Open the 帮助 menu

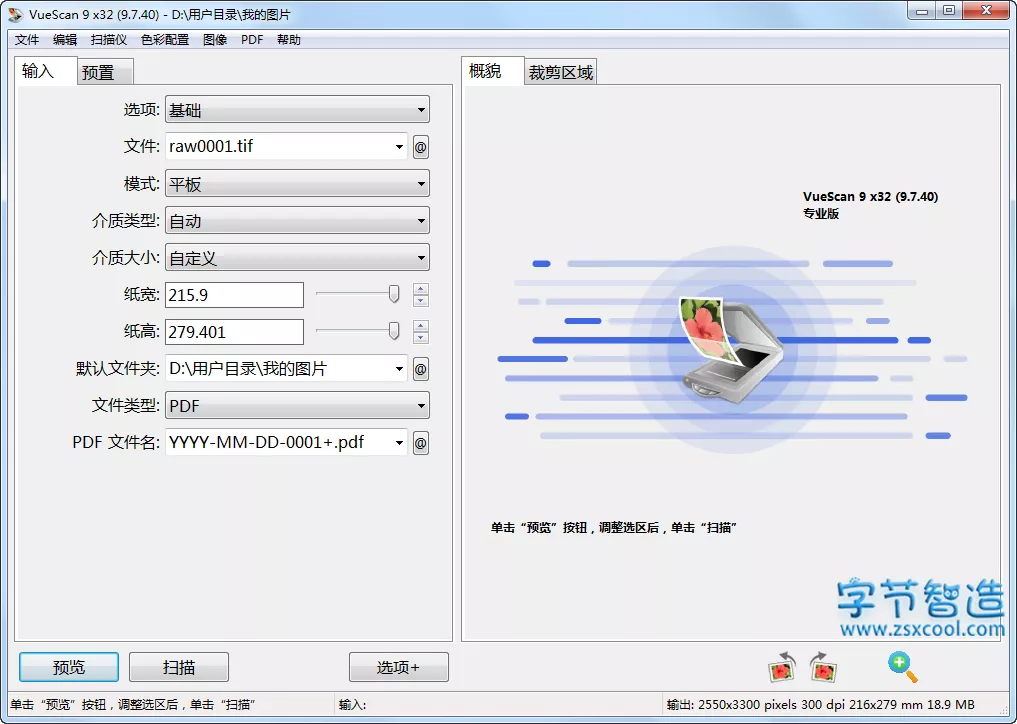(289, 40)
